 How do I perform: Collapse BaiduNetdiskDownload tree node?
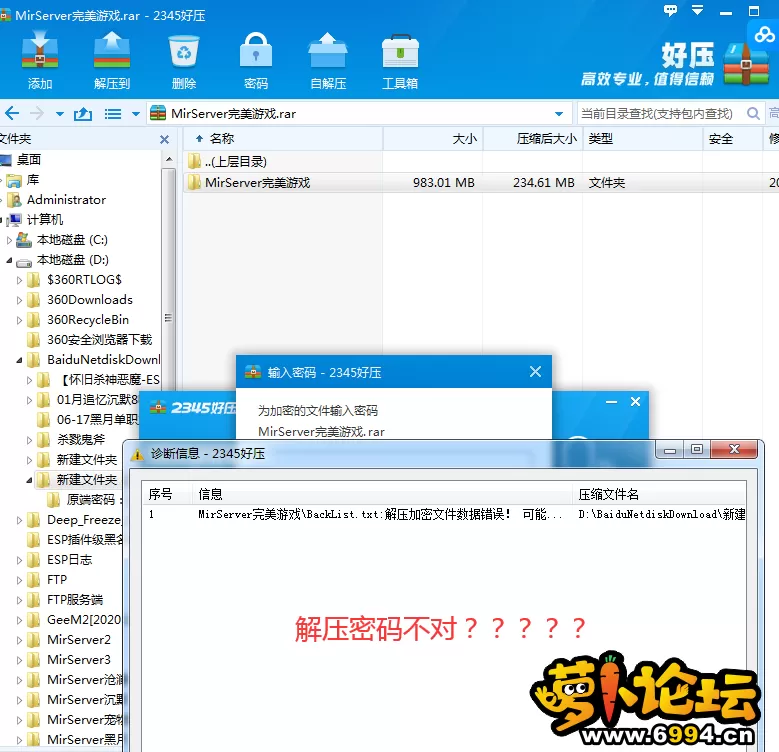(19, 360)
